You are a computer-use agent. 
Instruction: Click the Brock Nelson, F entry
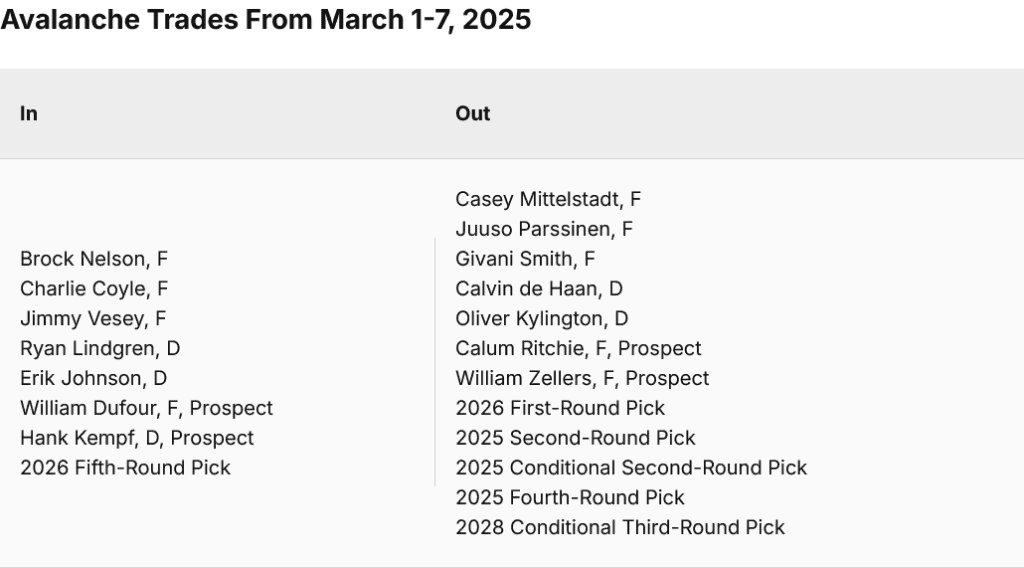[94, 259]
